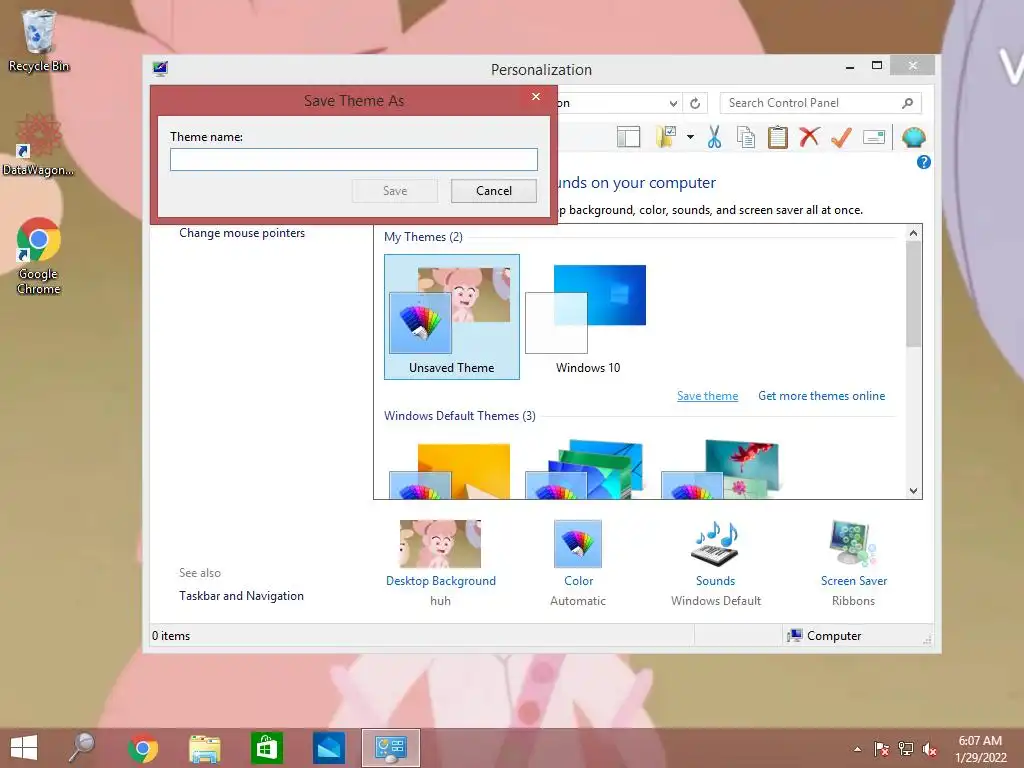Click the layout pane toolbar icon

click(628, 137)
